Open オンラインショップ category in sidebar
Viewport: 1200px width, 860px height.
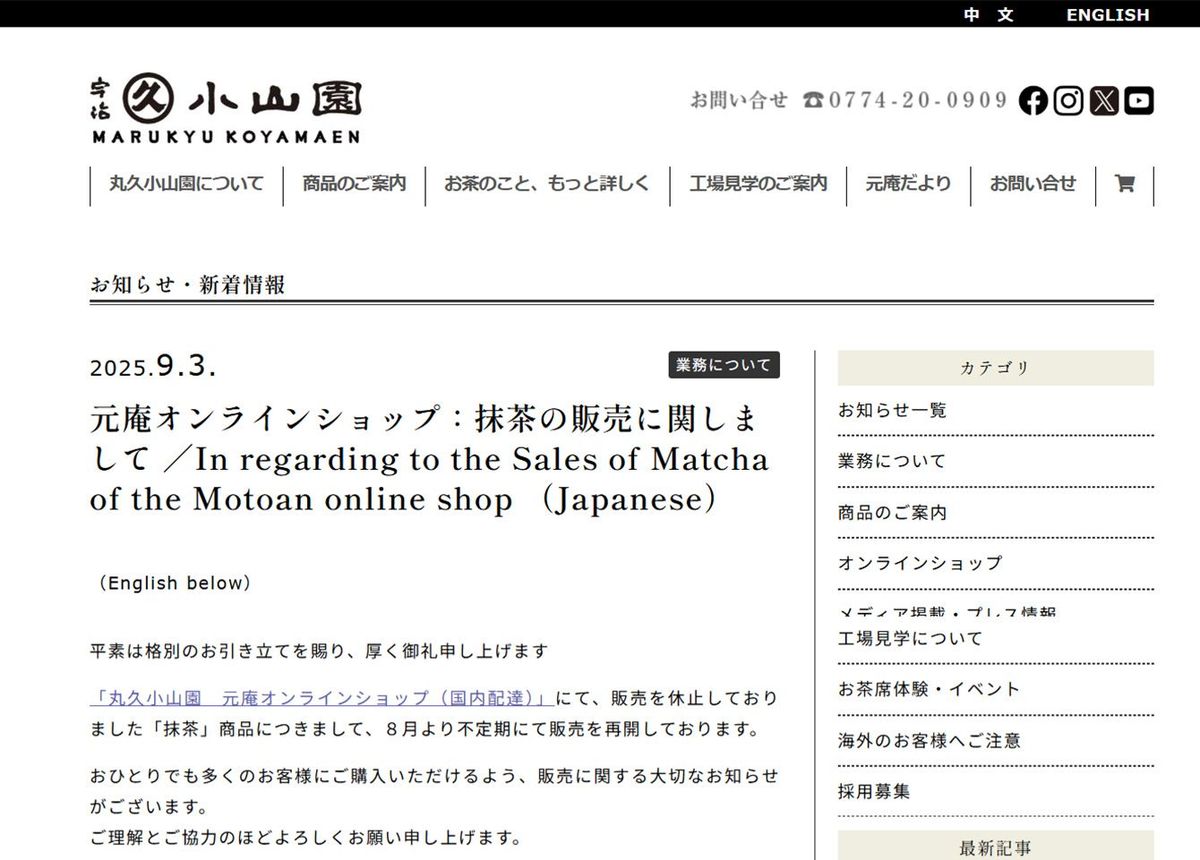919,563
